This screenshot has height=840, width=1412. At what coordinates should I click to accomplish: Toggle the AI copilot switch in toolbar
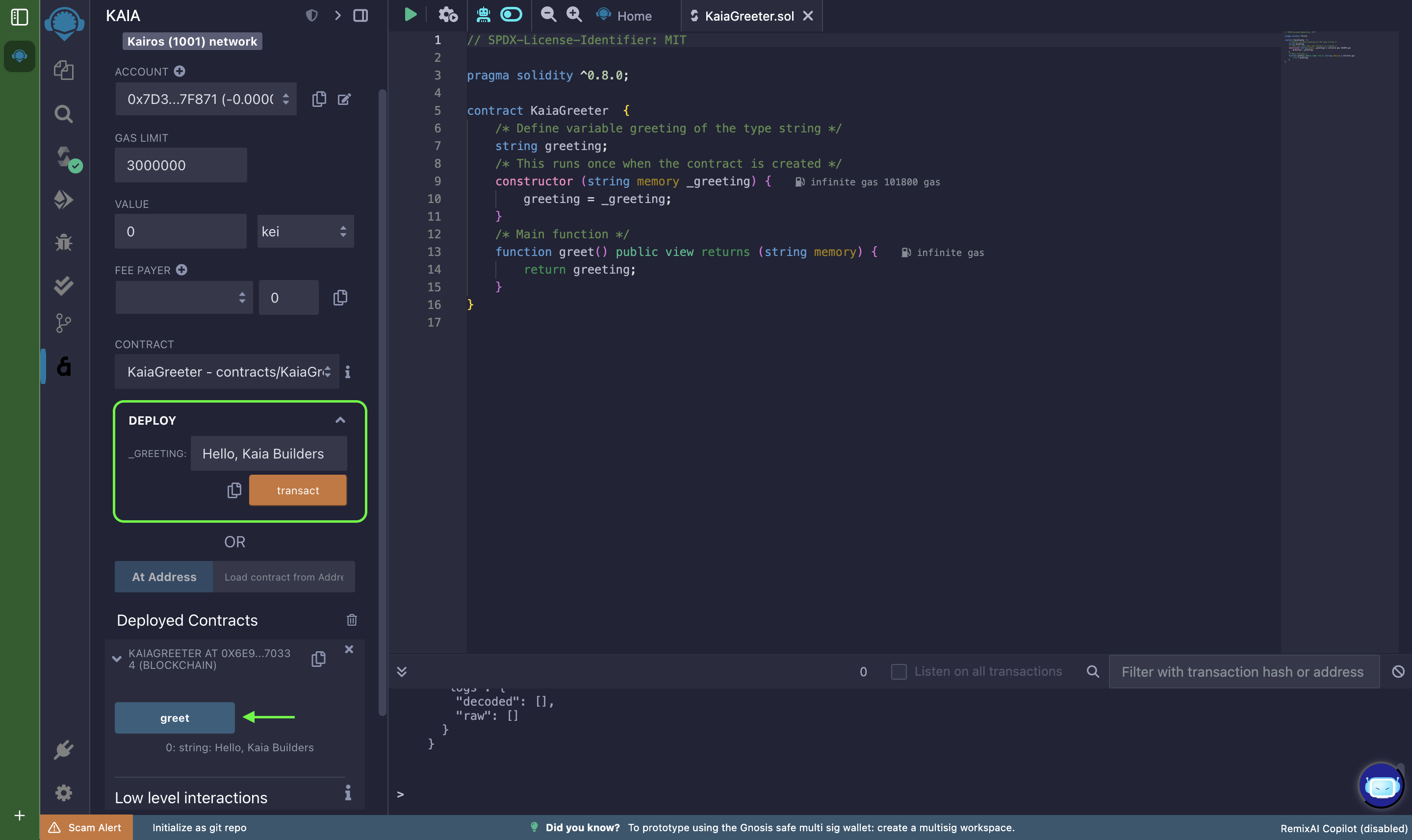point(511,14)
